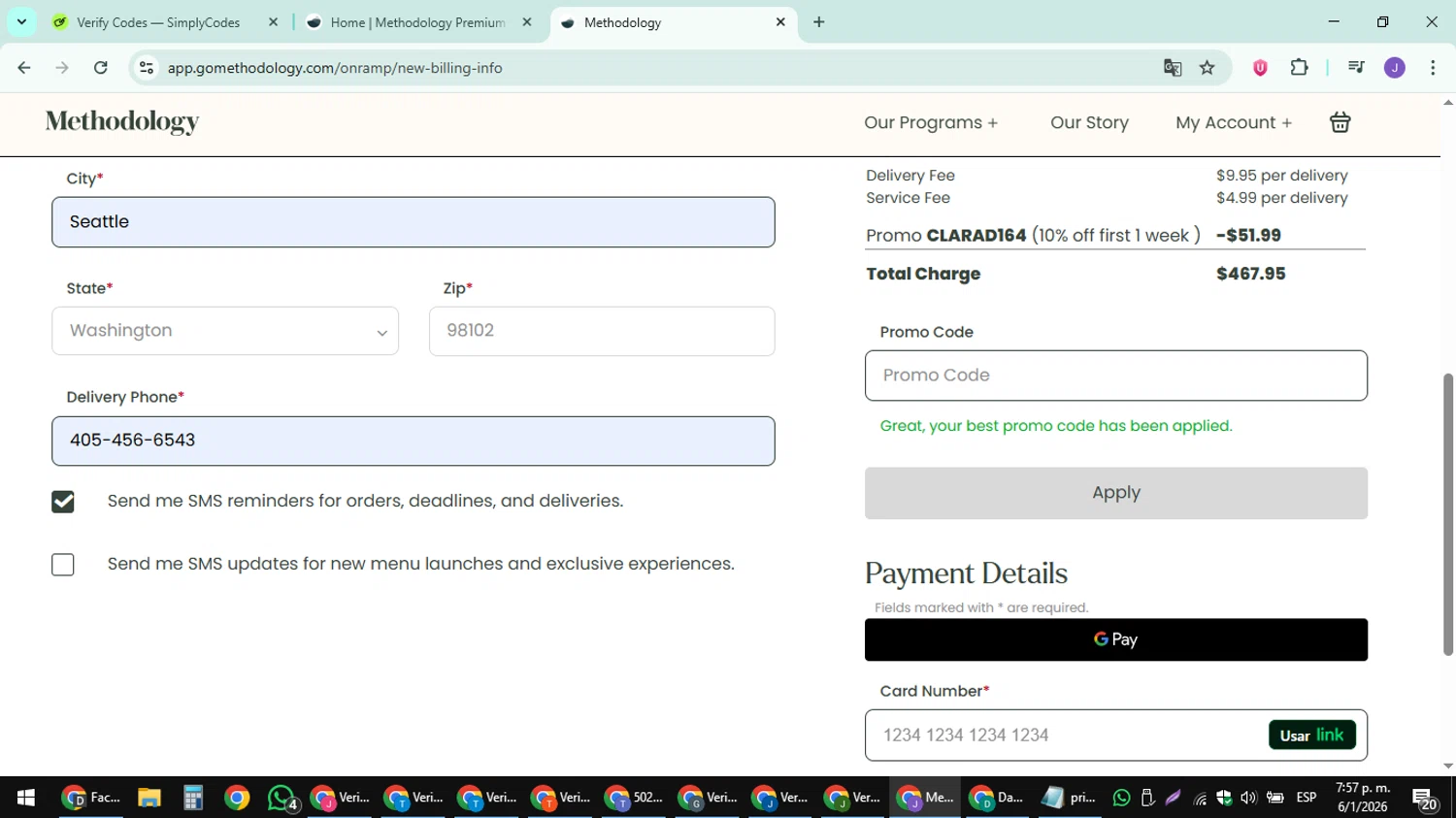View site information icon in address bar

(x=147, y=68)
